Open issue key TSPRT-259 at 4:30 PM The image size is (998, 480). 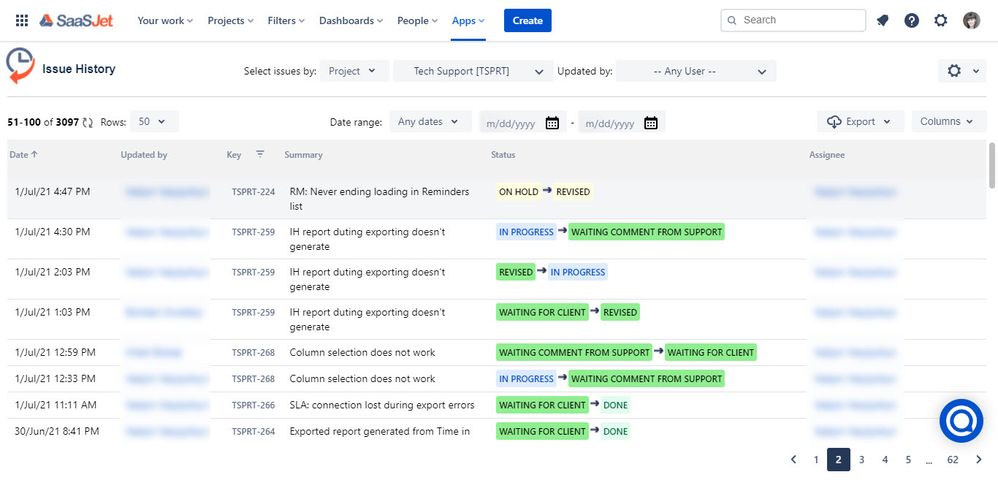(x=253, y=232)
